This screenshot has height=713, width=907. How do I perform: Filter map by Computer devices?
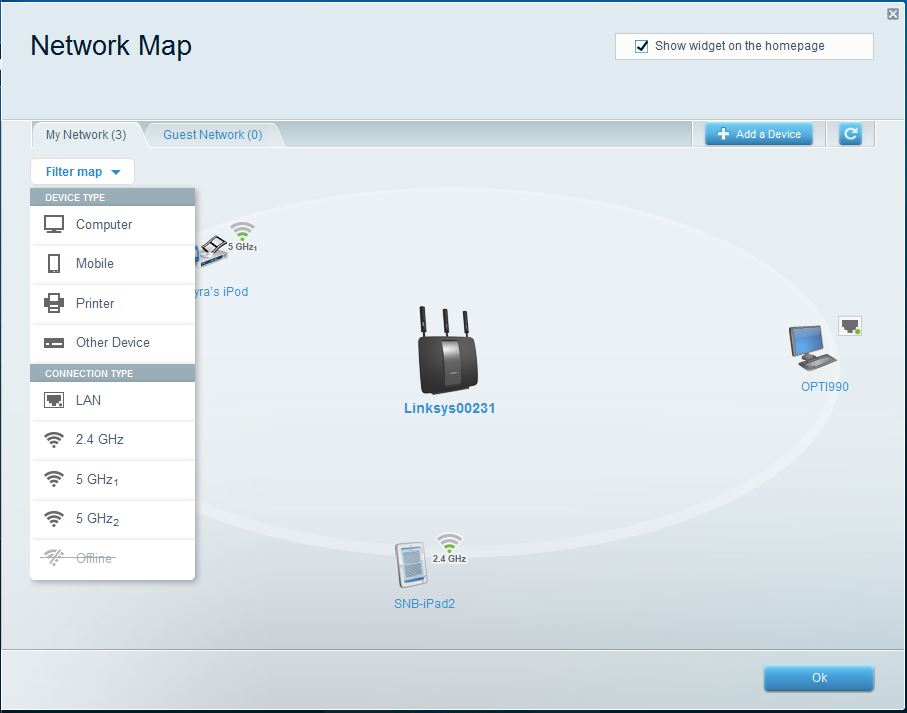click(x=112, y=225)
